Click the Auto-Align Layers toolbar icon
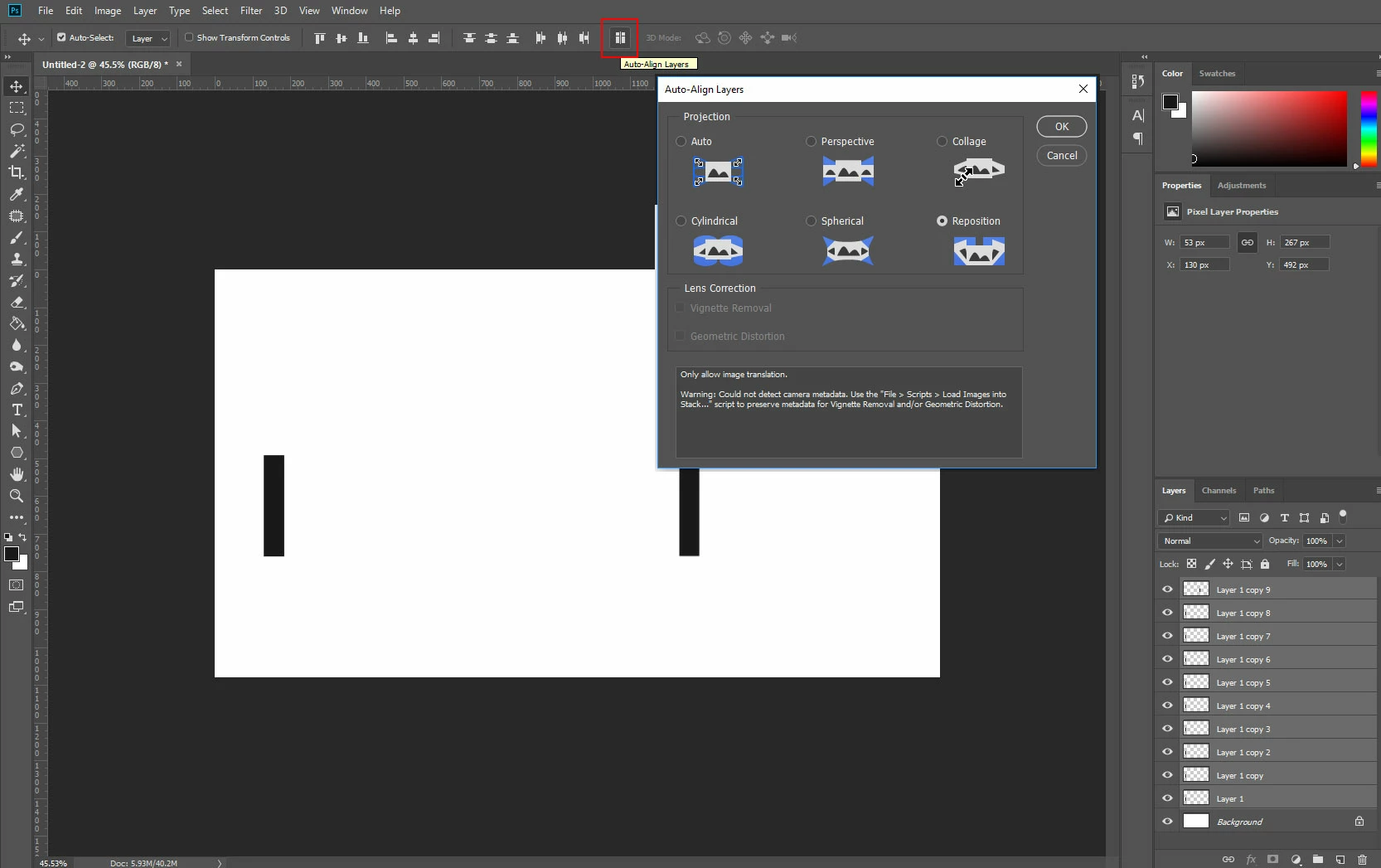Viewport: 1381px width, 868px height. pos(619,37)
